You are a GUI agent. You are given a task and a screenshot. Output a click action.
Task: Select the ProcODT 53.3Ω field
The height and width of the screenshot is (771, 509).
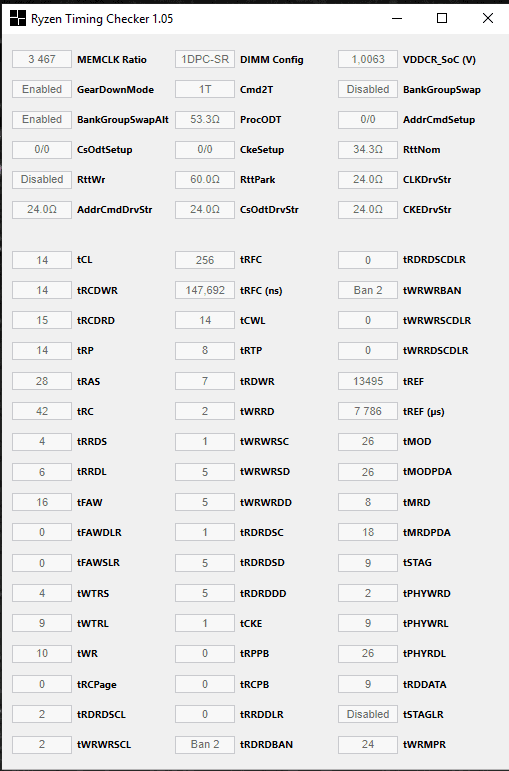(205, 119)
